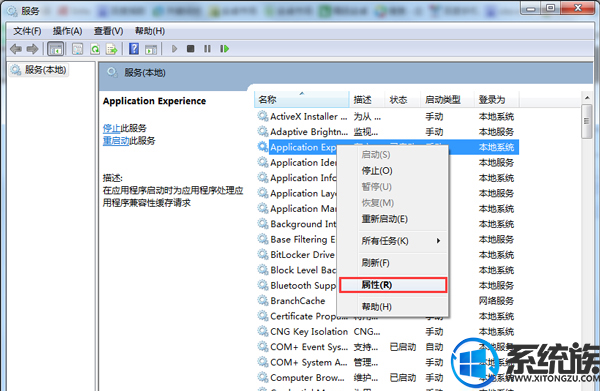
Task: Click 网络服务 in the BranchCache row
Action: coord(496,301)
